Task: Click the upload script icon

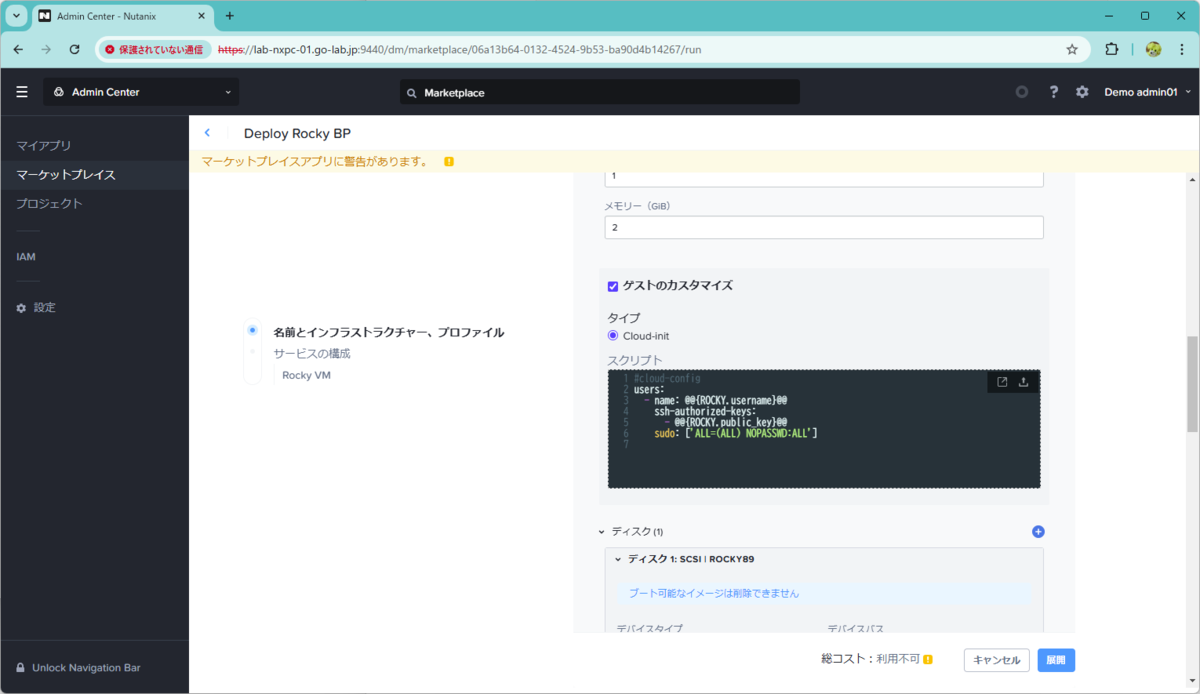Action: (x=1024, y=381)
